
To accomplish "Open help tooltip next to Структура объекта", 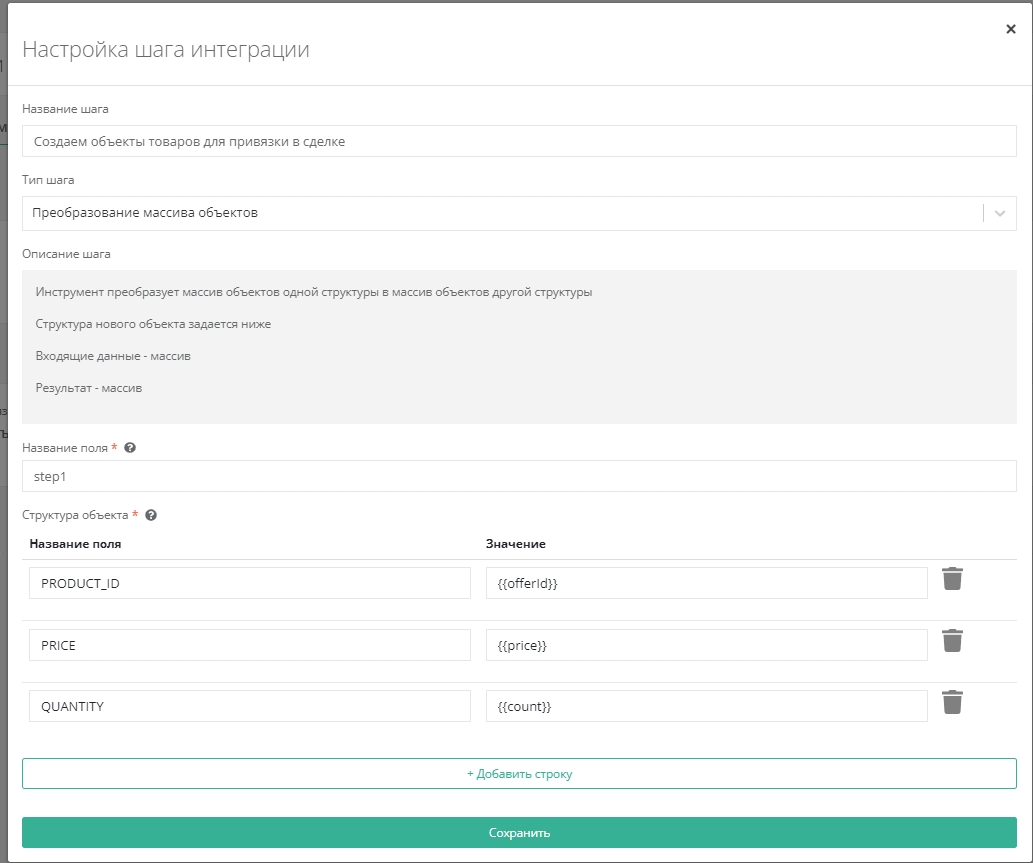I will [151, 515].
